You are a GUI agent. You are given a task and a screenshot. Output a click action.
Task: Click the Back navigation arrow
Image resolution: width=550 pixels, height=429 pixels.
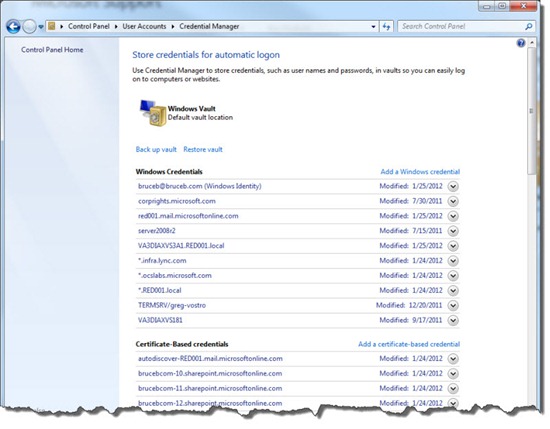[x=13, y=26]
